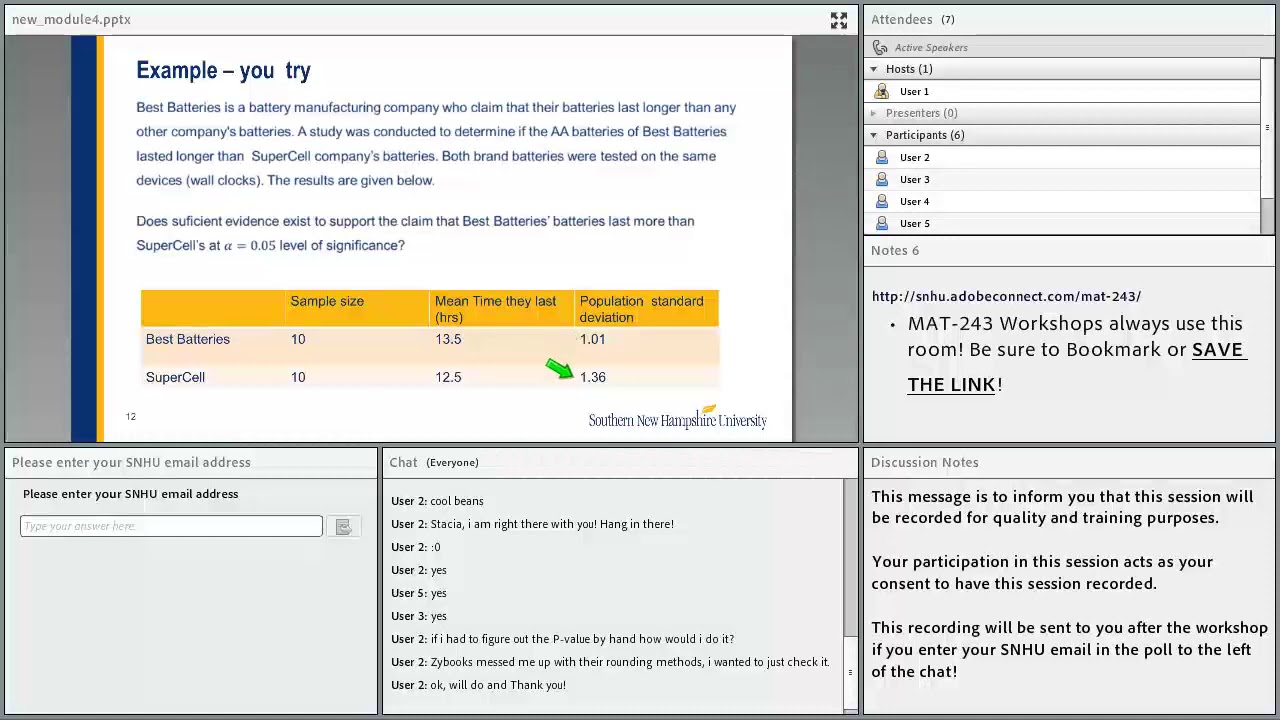This screenshot has width=1280, height=720.
Task: Click the Attendees (7) pod title
Action: (912, 19)
